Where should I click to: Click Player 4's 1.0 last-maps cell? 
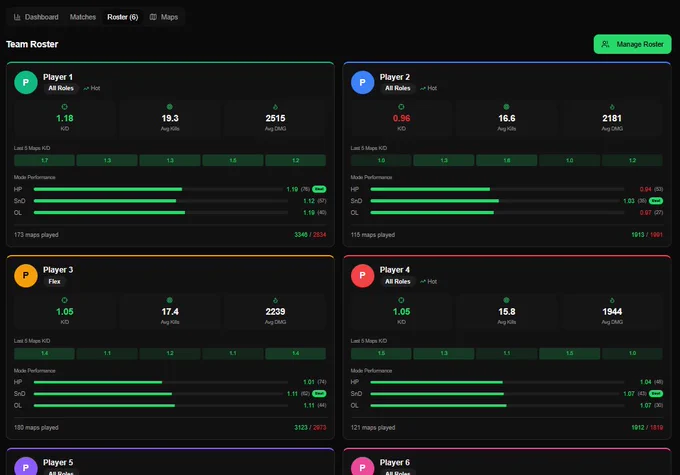(632, 354)
